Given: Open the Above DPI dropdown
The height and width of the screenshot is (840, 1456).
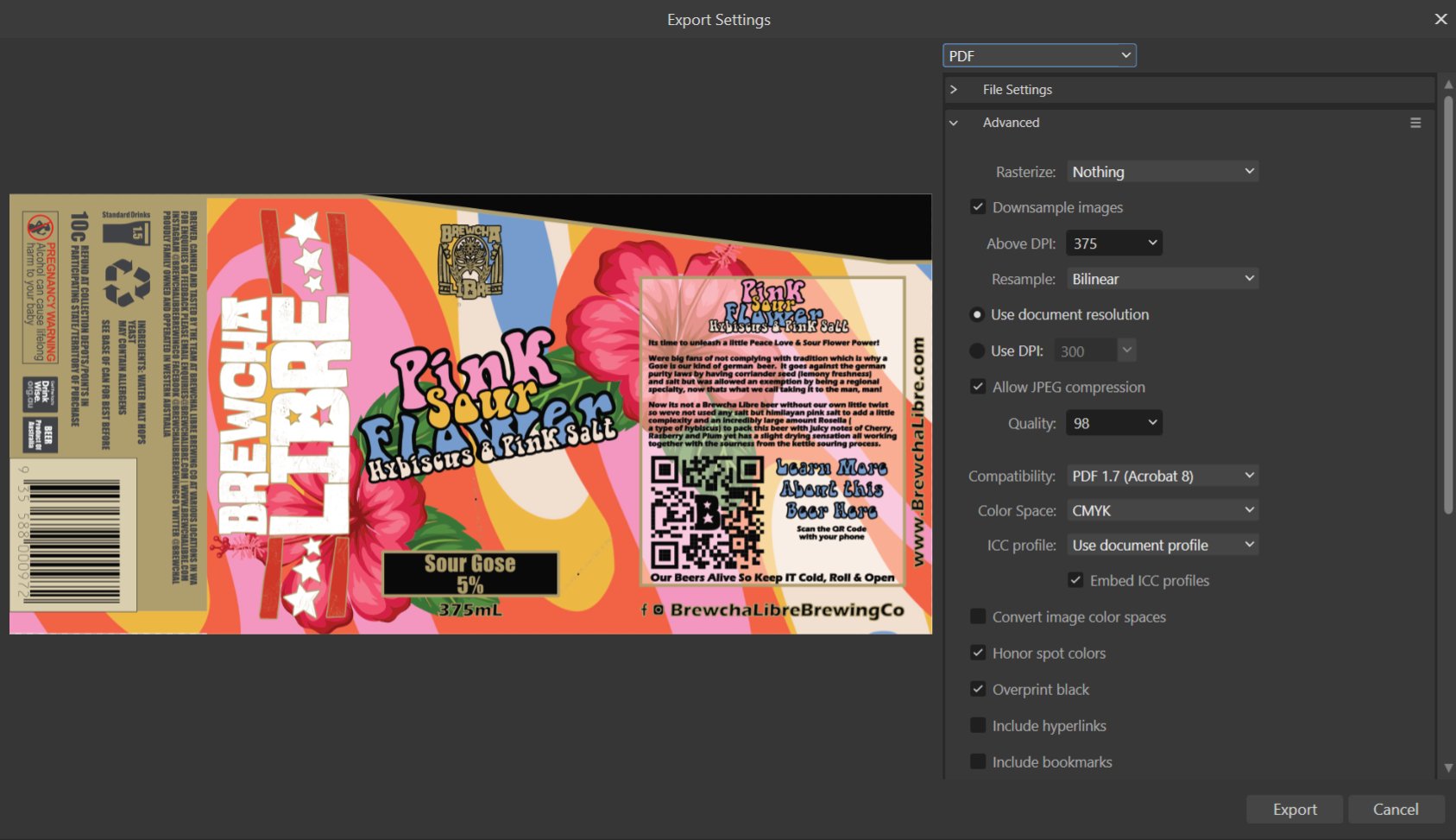Looking at the screenshot, I should 1114,243.
